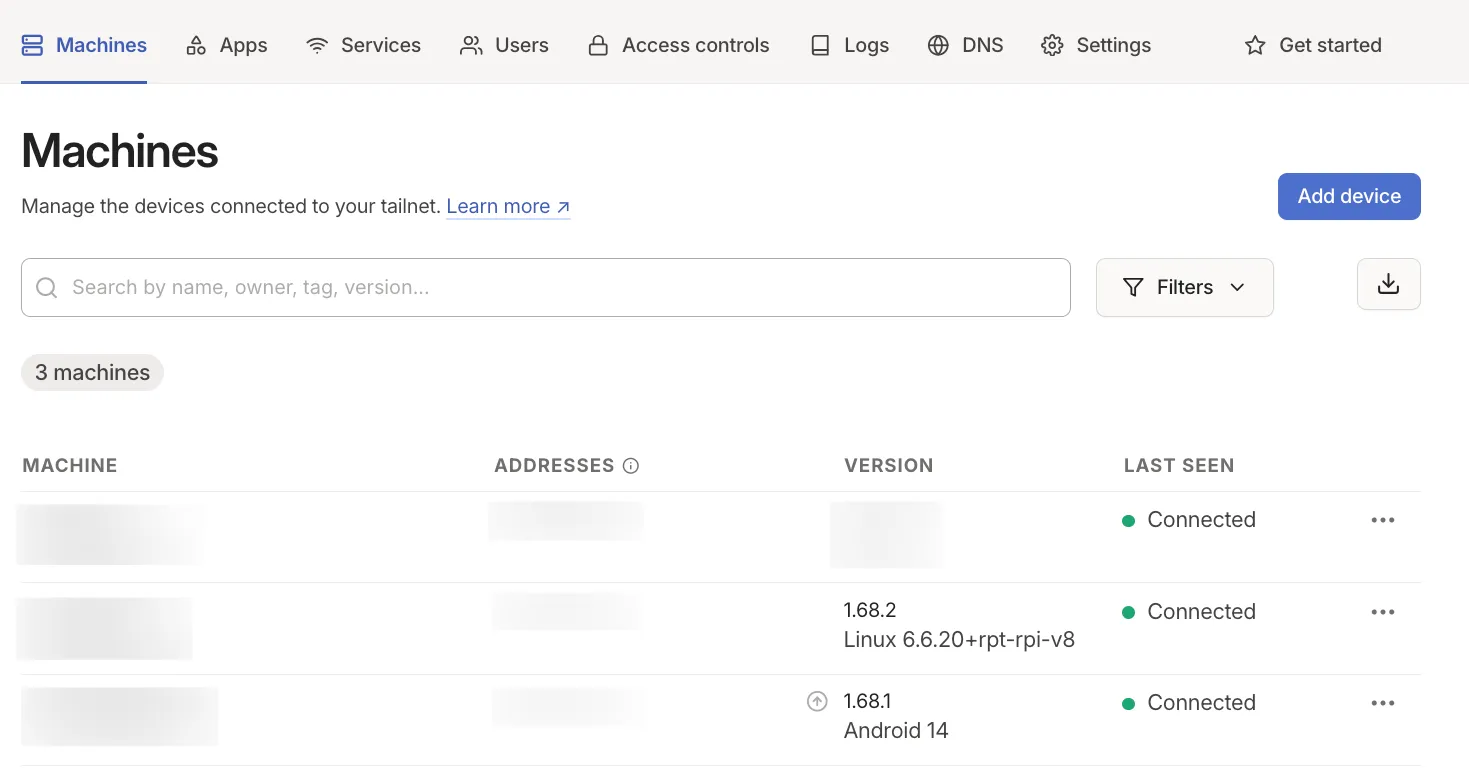Open Settings via the gear icon
Image resolution: width=1469 pixels, height=774 pixels.
[1051, 44]
